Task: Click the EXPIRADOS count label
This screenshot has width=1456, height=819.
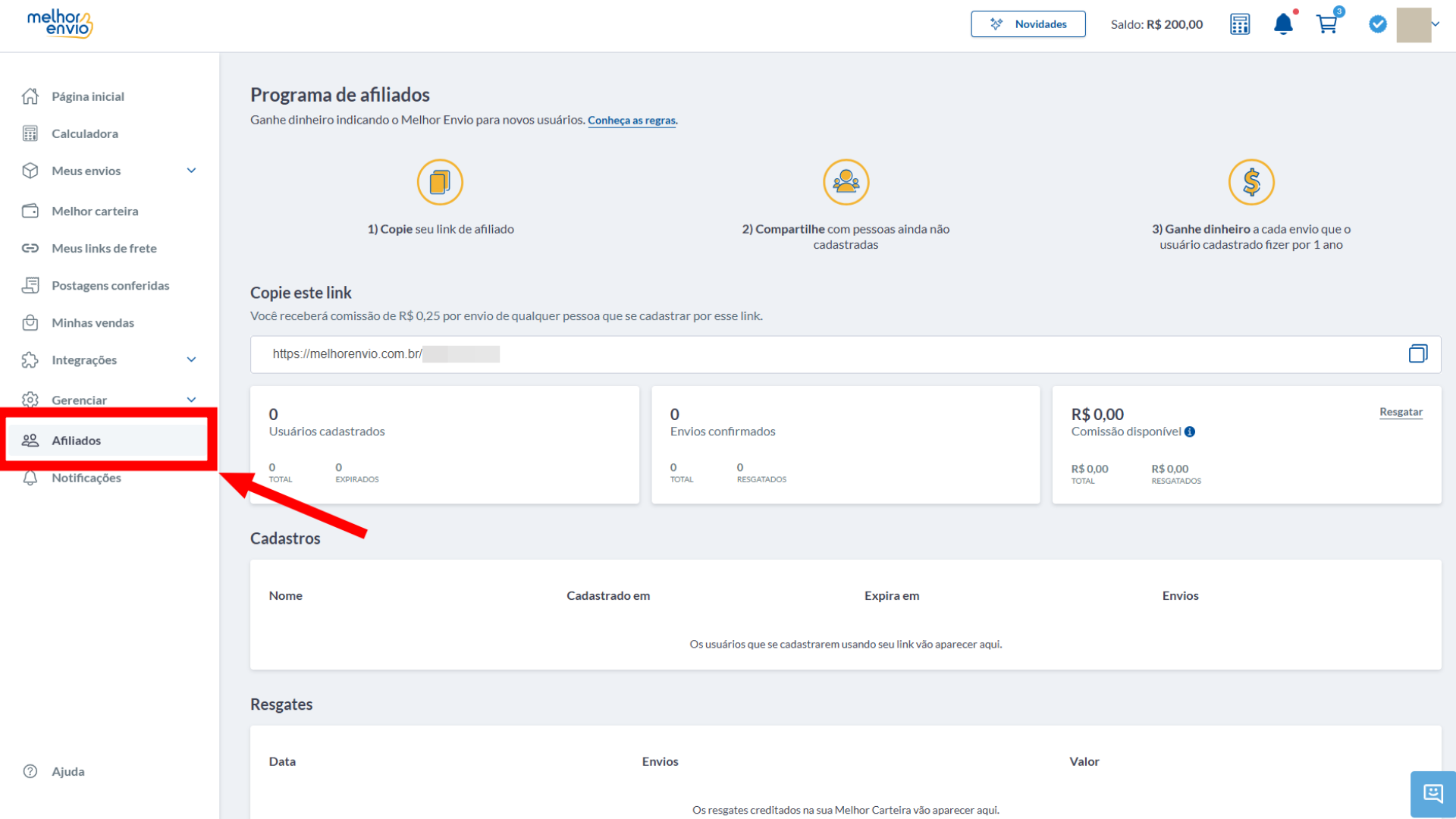Action: pos(357,479)
